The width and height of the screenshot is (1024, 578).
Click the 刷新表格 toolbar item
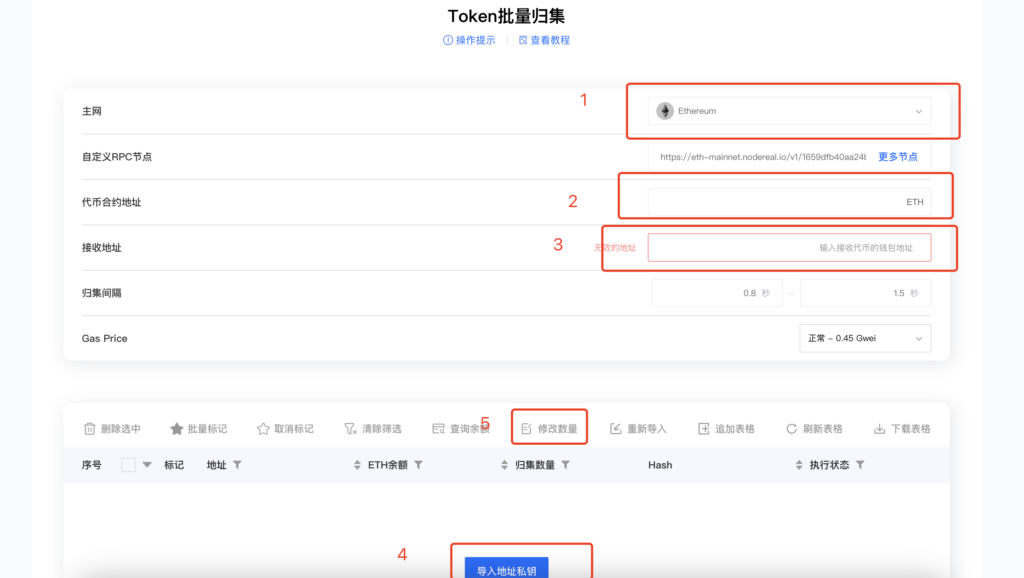click(x=814, y=428)
